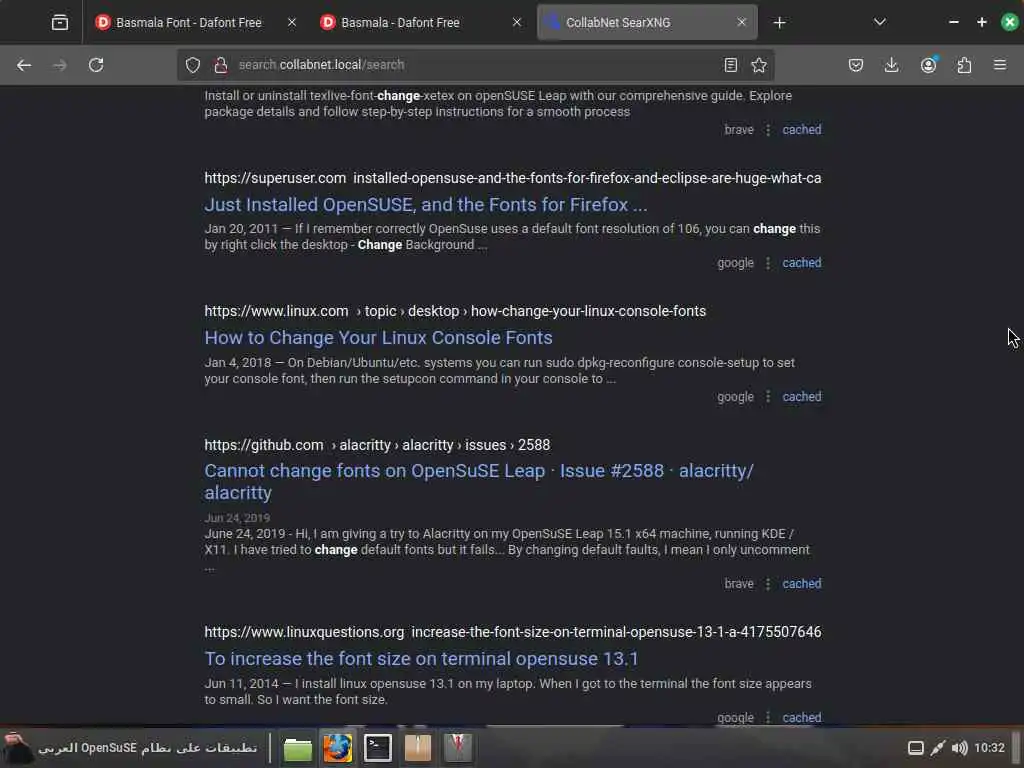Open the package box icon in taskbar

pos(417,748)
